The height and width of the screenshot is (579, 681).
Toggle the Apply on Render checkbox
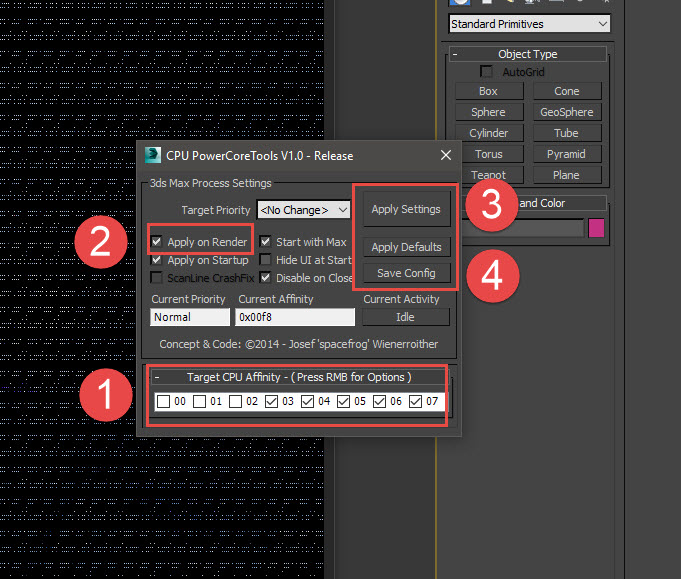point(156,241)
